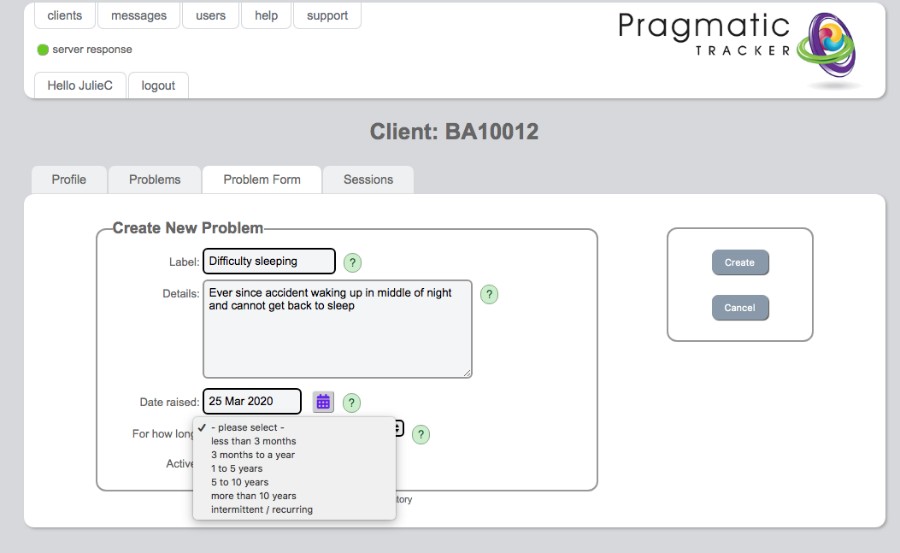Click help icon next to Label field

tap(353, 263)
